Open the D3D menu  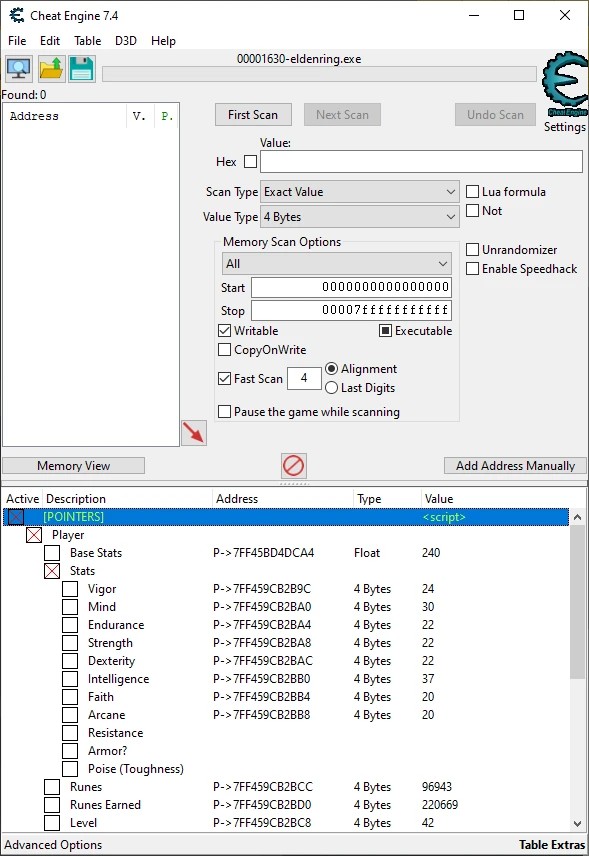126,41
